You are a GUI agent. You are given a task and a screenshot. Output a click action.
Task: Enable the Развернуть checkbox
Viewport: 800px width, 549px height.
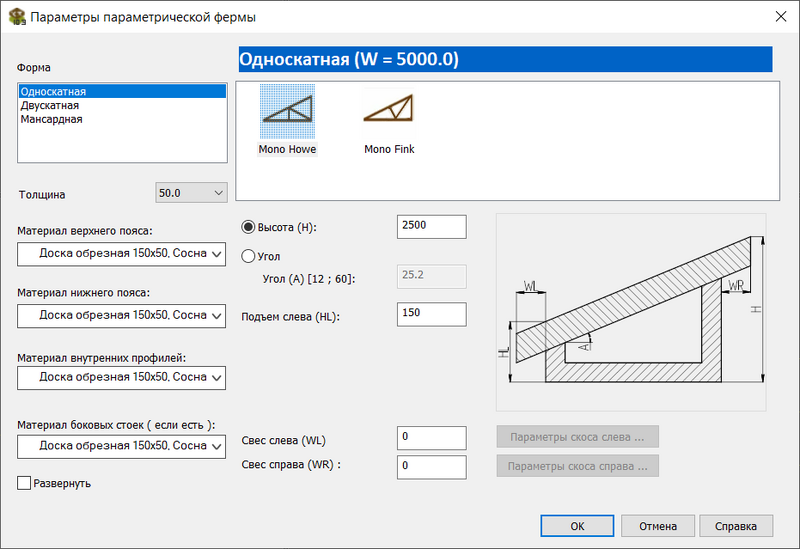tap(24, 483)
